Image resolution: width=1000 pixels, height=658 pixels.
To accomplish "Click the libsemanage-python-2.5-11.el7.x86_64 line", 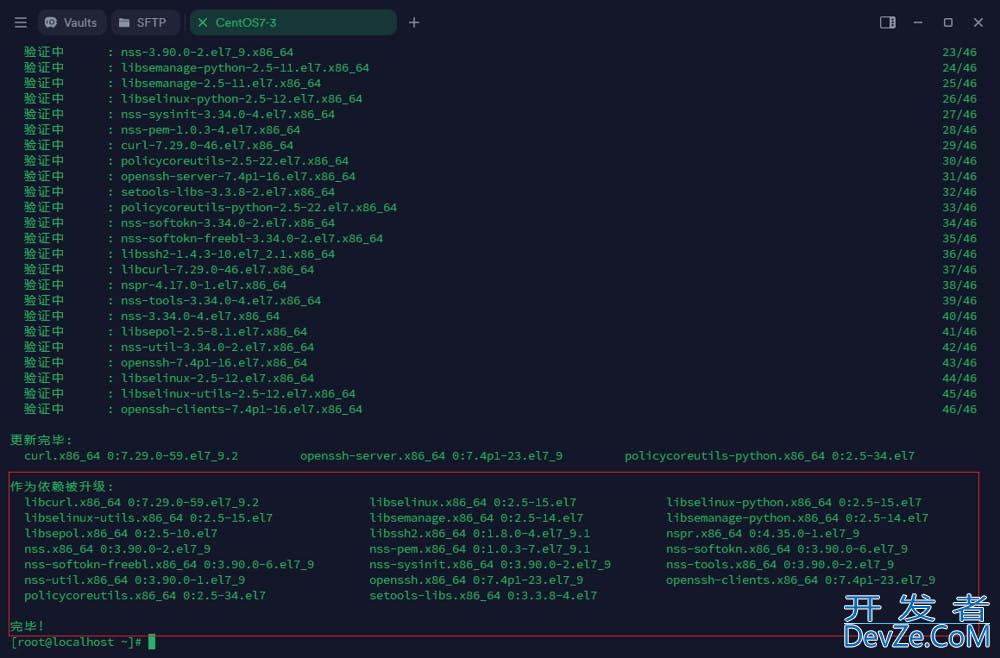I will (x=245, y=68).
